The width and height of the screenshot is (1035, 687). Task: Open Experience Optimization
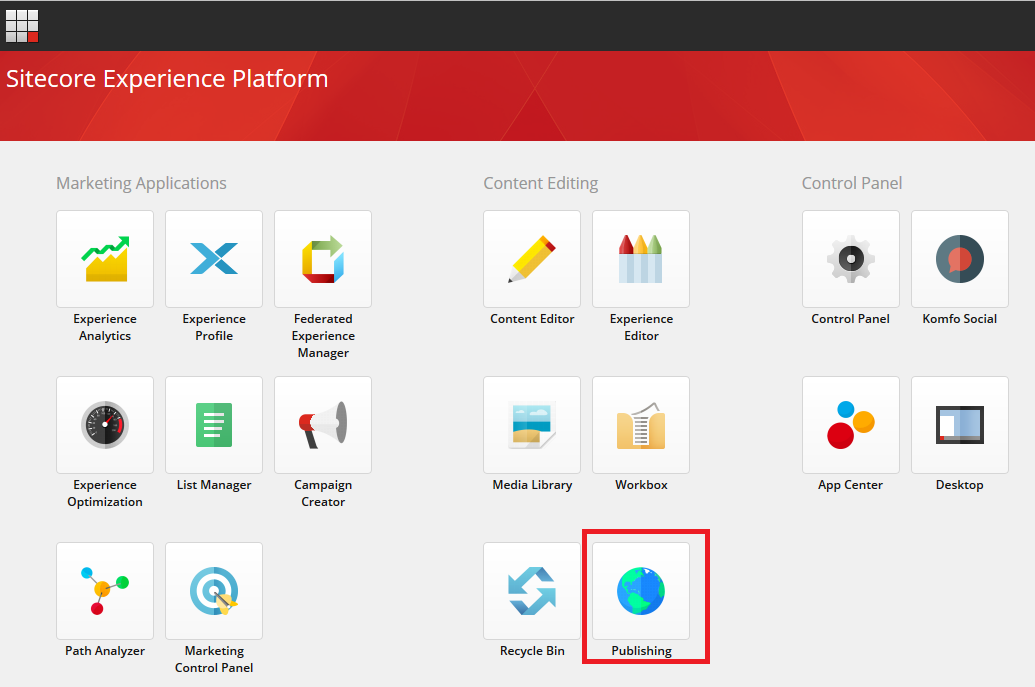105,425
